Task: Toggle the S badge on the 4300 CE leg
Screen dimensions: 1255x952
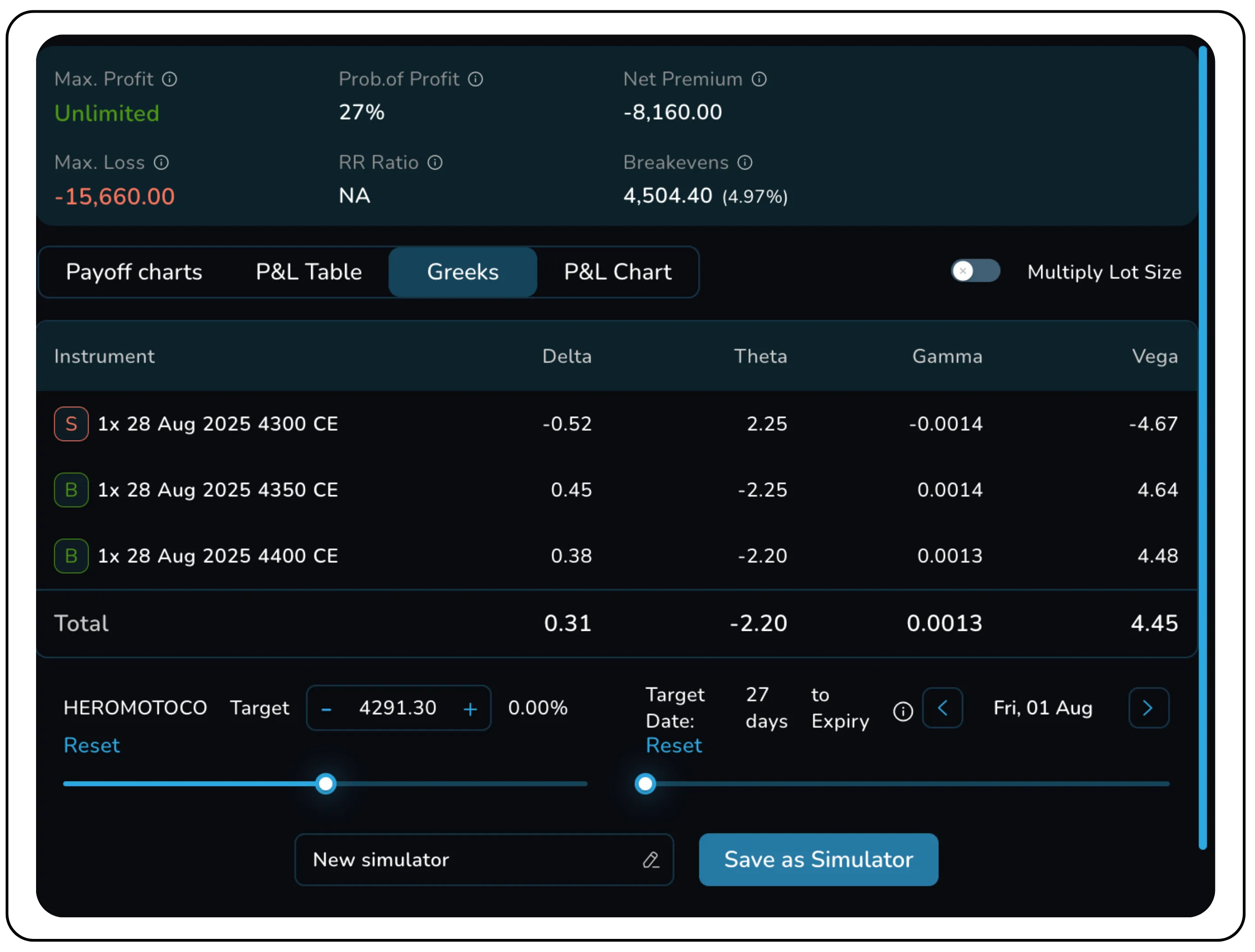Action: [x=71, y=423]
